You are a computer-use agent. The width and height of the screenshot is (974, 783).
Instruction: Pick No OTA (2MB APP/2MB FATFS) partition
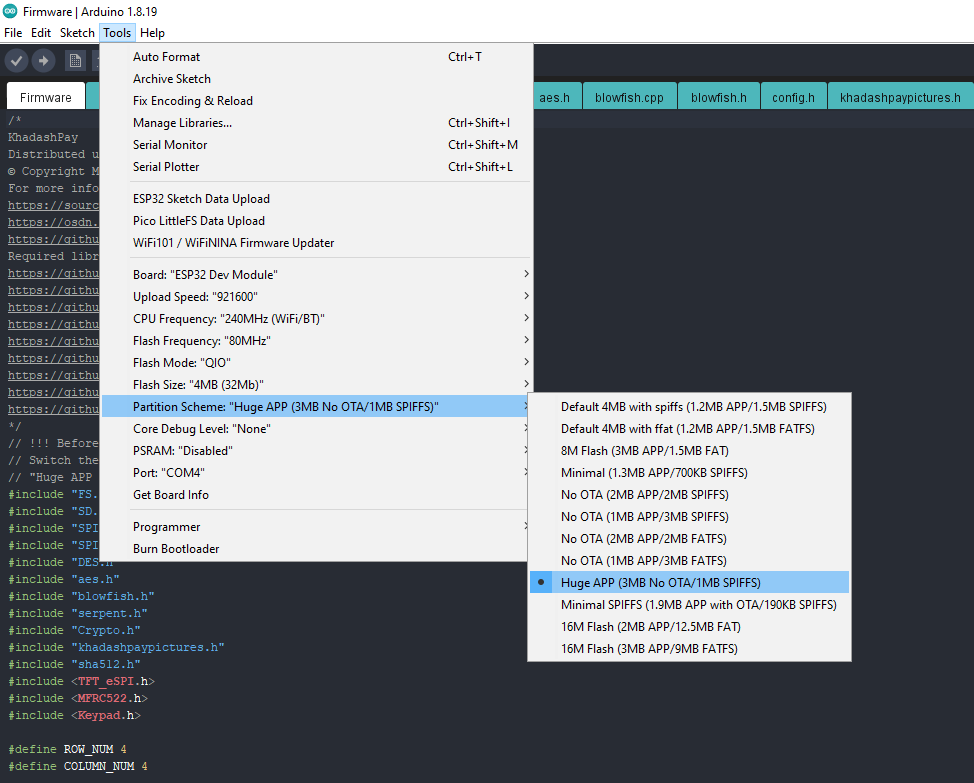pyautogui.click(x=643, y=539)
